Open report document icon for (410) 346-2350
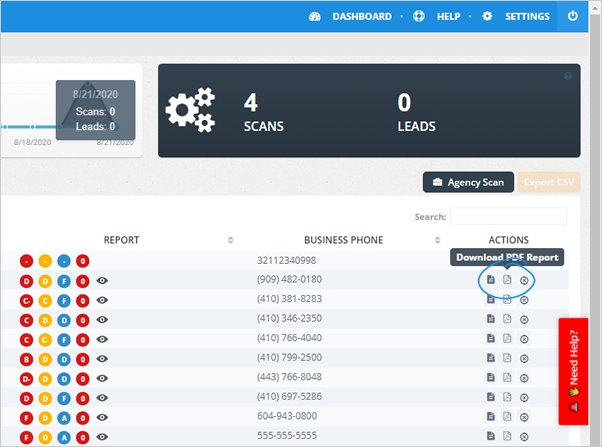The width and height of the screenshot is (602, 447). pos(490,318)
